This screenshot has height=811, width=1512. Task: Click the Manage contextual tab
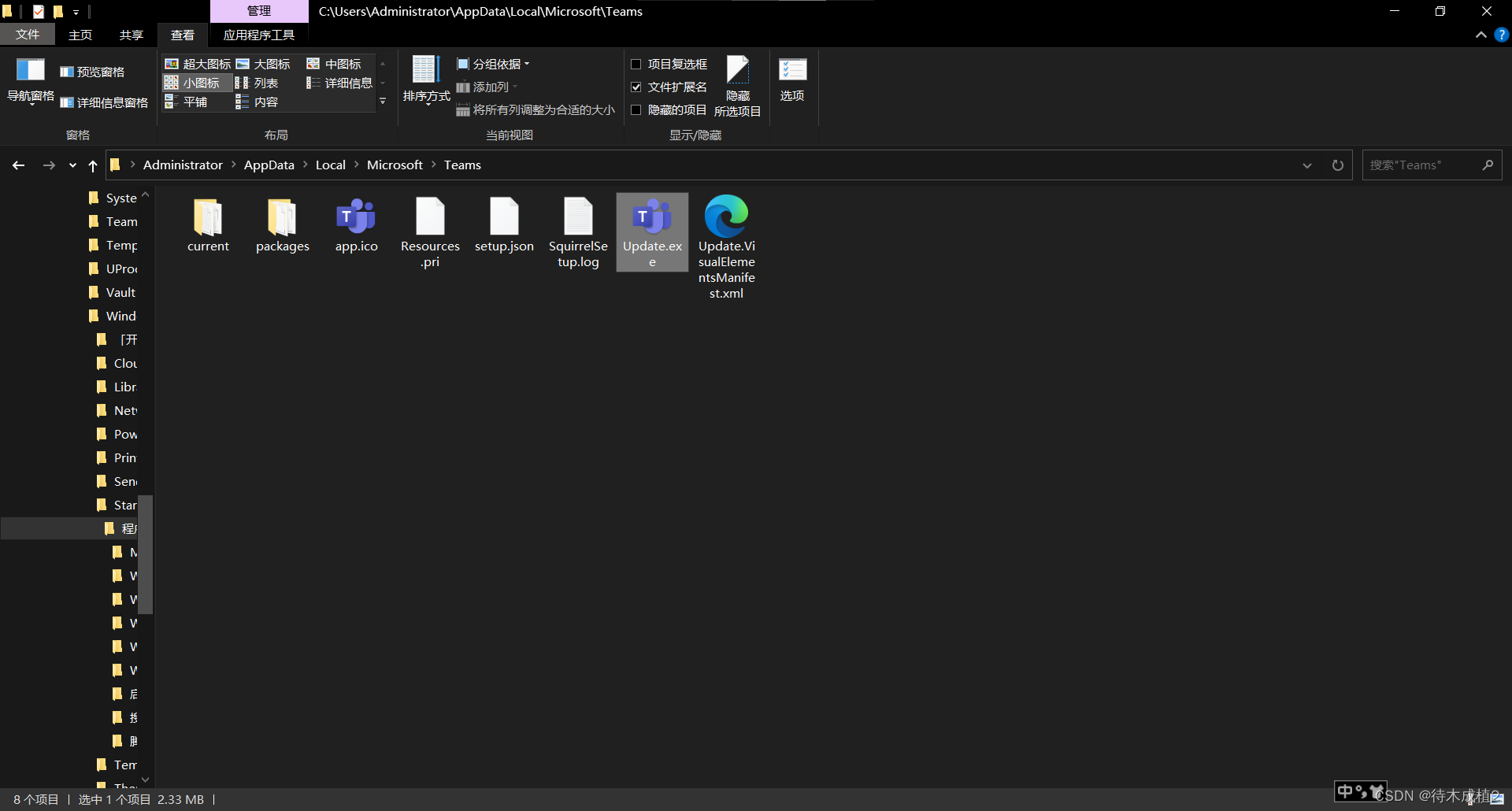(x=259, y=11)
